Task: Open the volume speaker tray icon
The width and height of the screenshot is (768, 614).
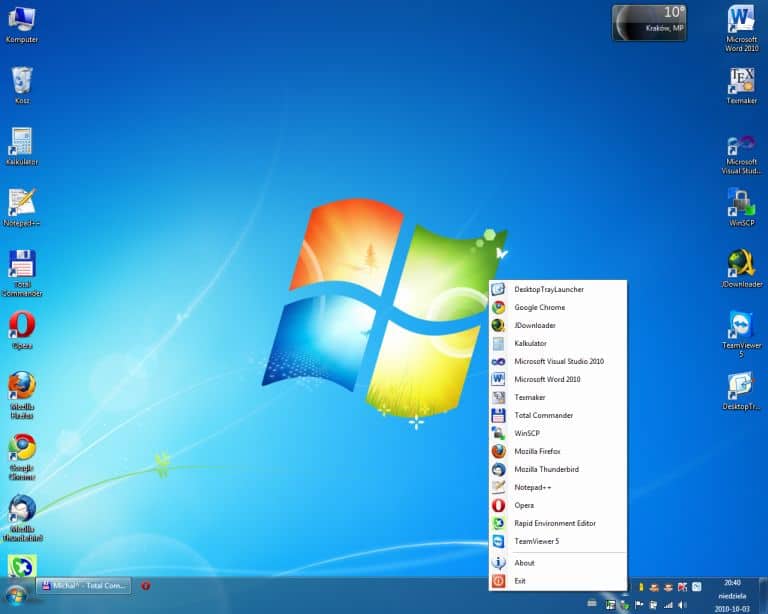Action: coord(682,605)
